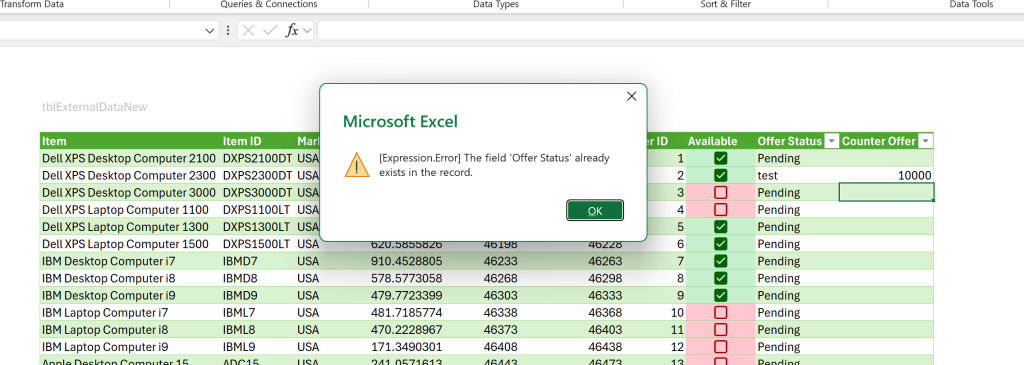This screenshot has height=365, width=1024.
Task: Select the Counter Offer cell 10000
Action: [x=886, y=175]
